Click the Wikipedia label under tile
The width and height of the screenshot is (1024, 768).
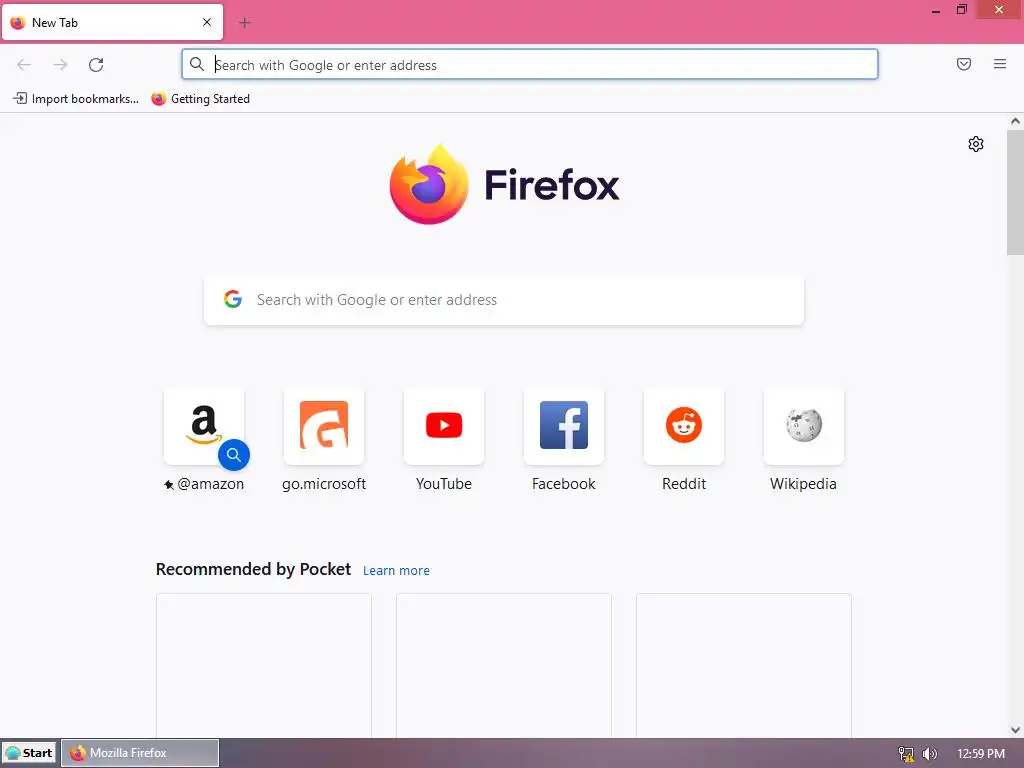[803, 484]
